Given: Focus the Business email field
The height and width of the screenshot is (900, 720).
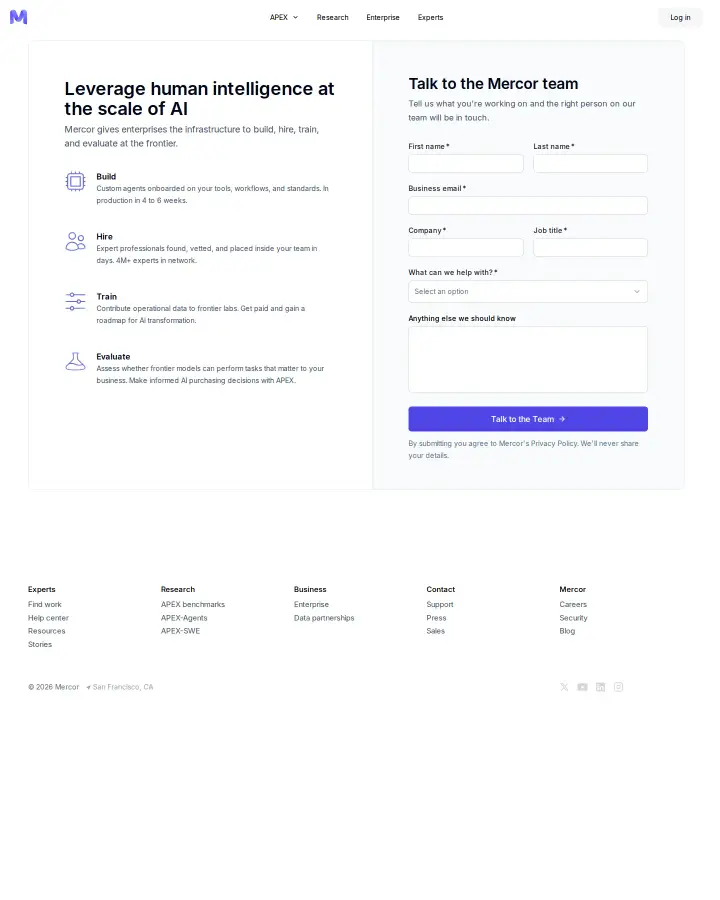Looking at the screenshot, I should [528, 205].
